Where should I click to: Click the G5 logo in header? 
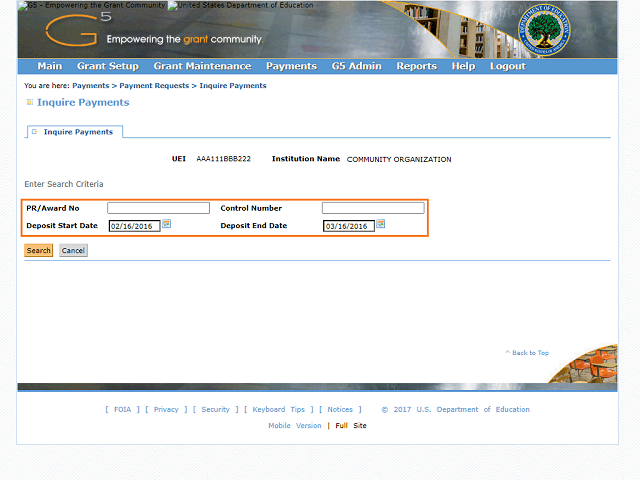(78, 29)
